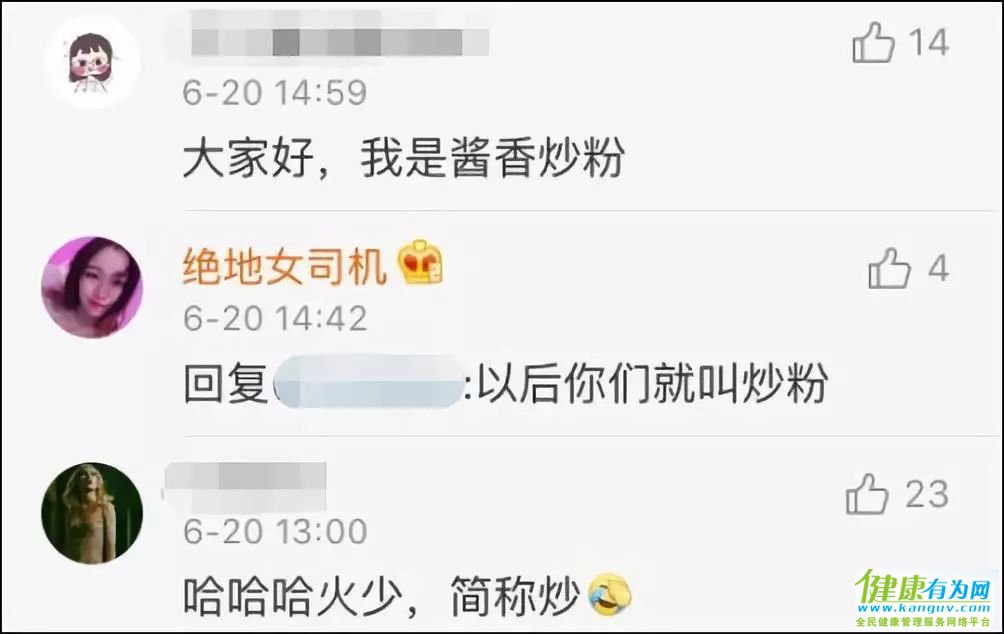Click the laughing-crying emoji in last comment

tap(608, 595)
